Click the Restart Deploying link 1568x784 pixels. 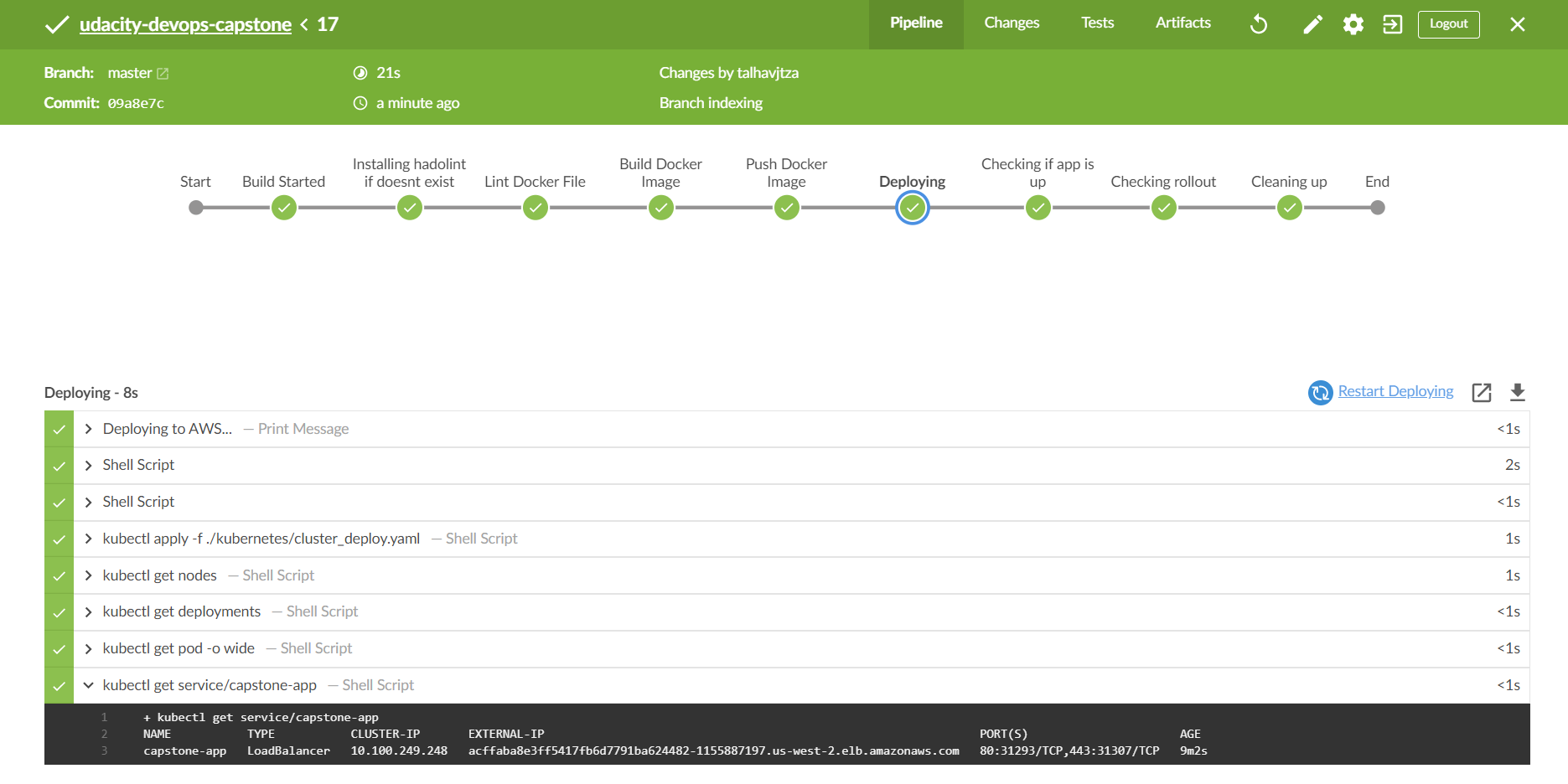(1395, 391)
